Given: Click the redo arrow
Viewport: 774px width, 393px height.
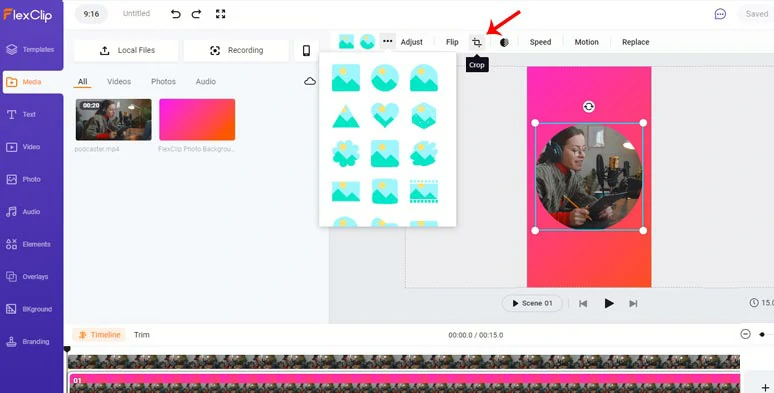Looking at the screenshot, I should pyautogui.click(x=196, y=14).
